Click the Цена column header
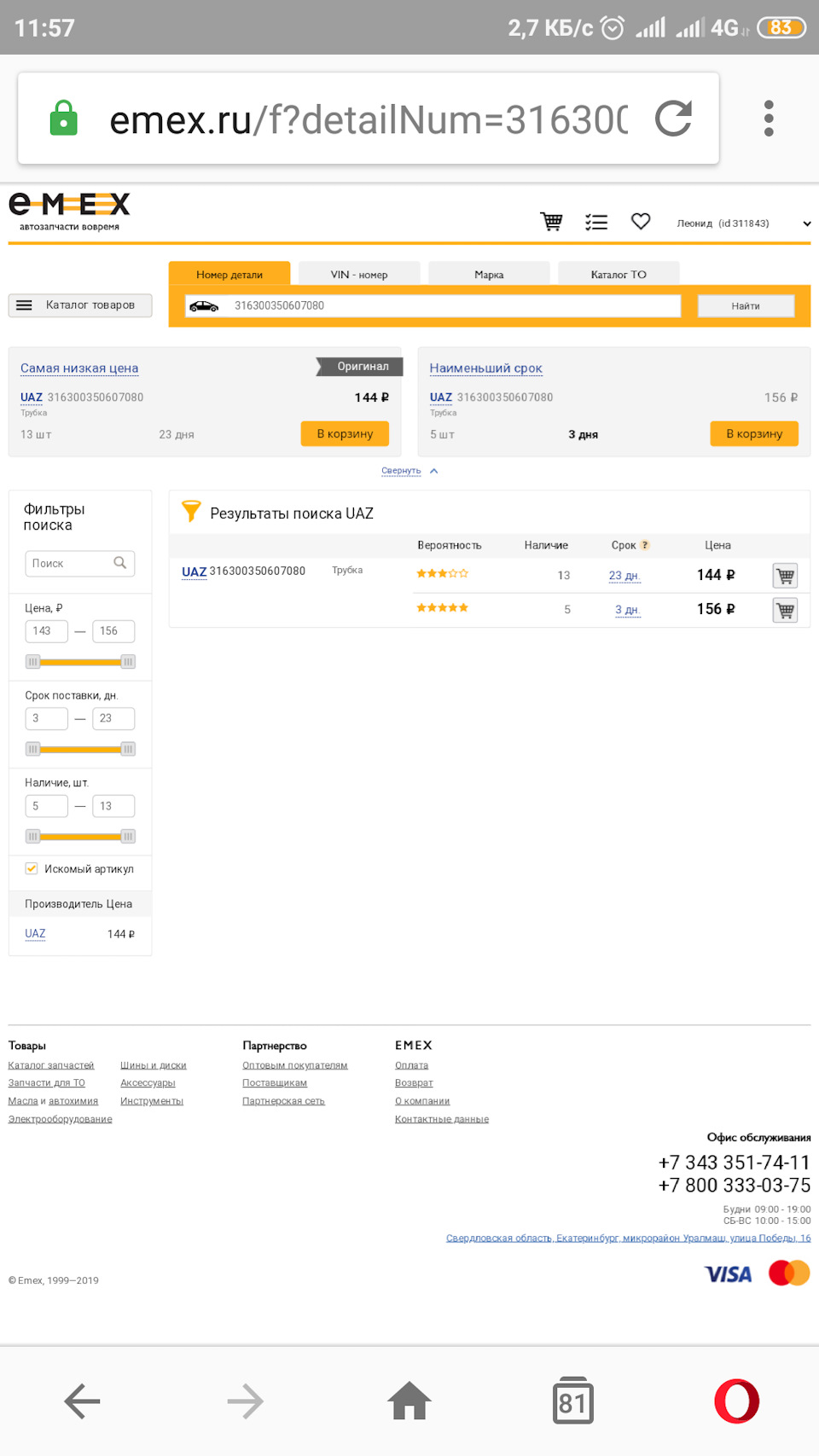 pos(717,545)
